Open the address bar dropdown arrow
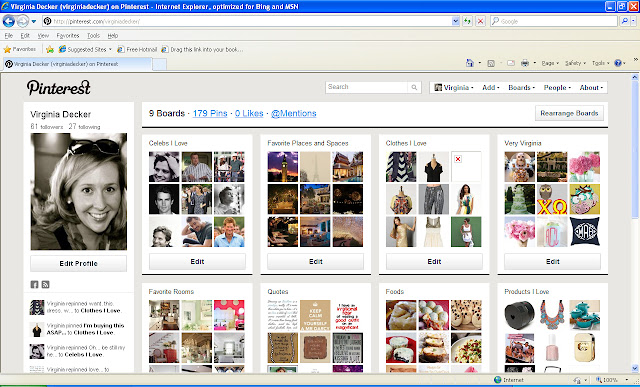The image size is (640, 387). tap(456, 21)
